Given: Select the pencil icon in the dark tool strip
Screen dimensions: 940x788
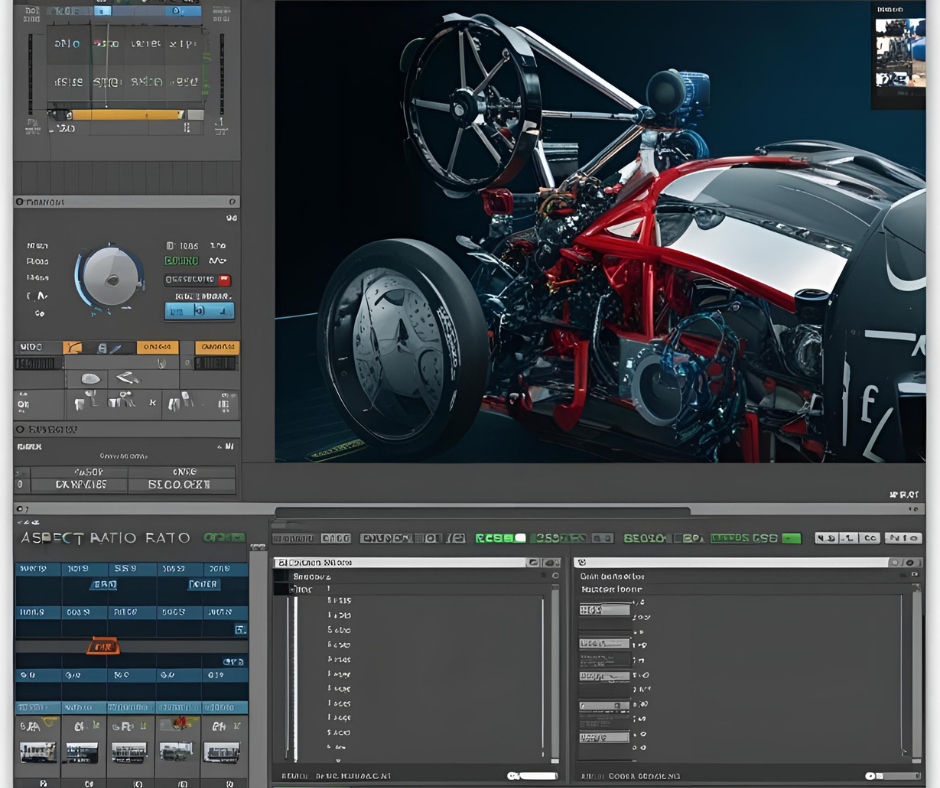Looking at the screenshot, I should tap(116, 348).
